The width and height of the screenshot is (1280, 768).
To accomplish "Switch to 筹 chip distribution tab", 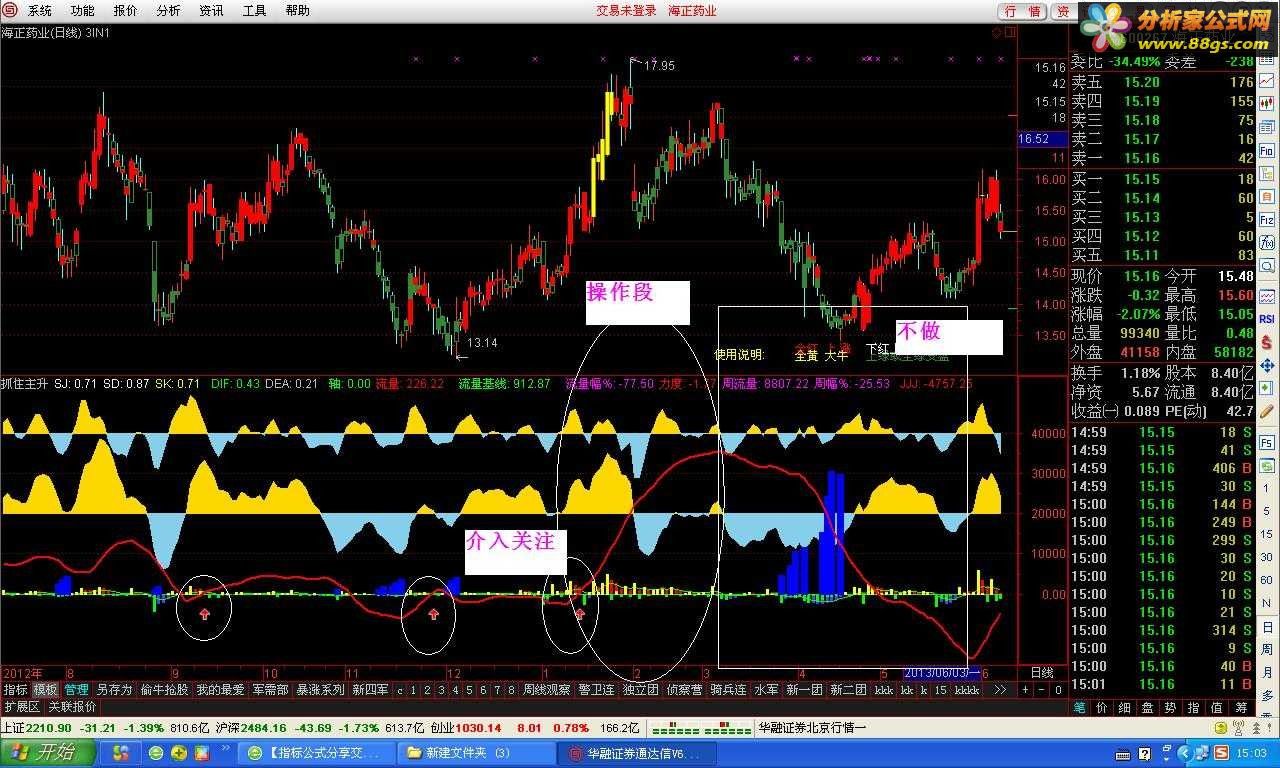I will [x=1242, y=707].
